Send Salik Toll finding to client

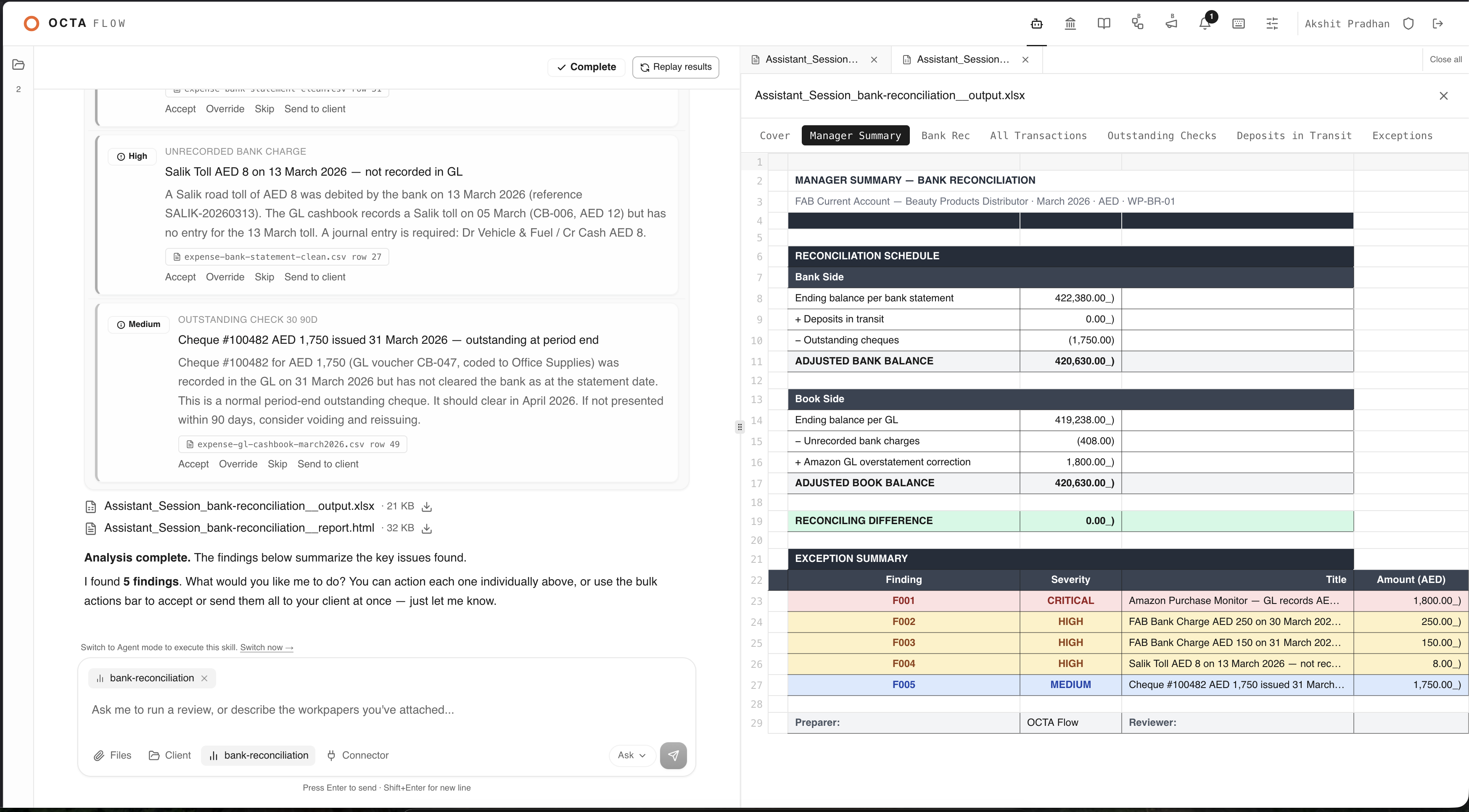315,277
